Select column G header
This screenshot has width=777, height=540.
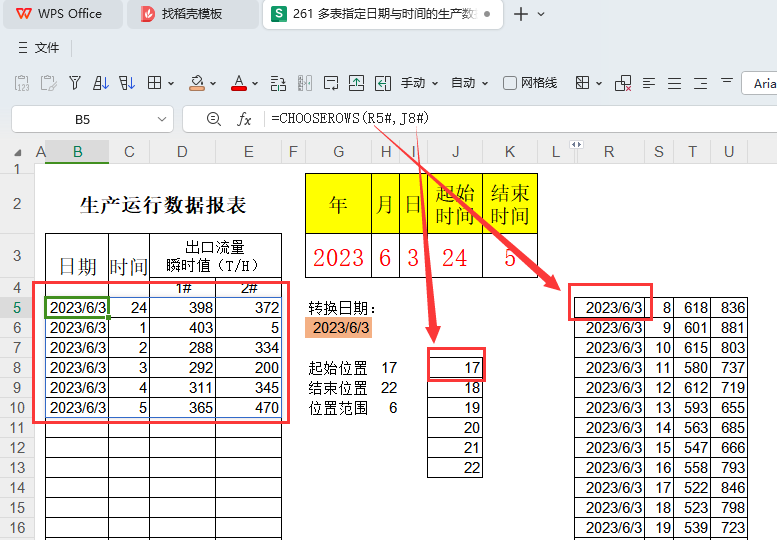pyautogui.click(x=338, y=152)
